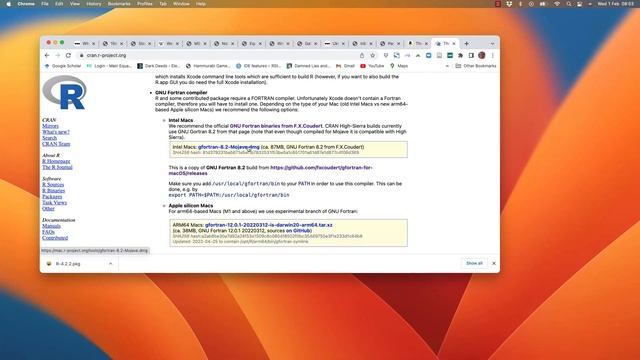The height and width of the screenshot is (360, 640).
Task: Open the Profiles menu
Action: click(144, 4)
